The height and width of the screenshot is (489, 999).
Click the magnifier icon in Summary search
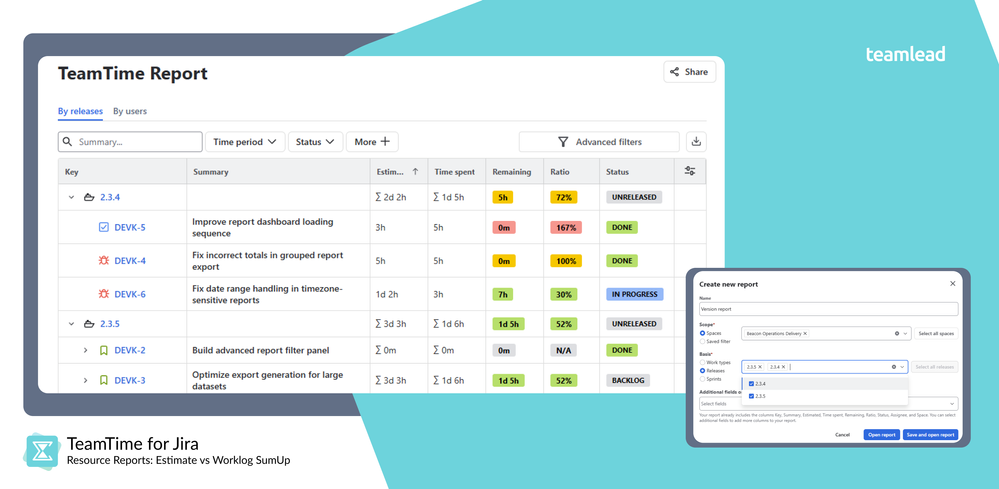[x=68, y=141]
